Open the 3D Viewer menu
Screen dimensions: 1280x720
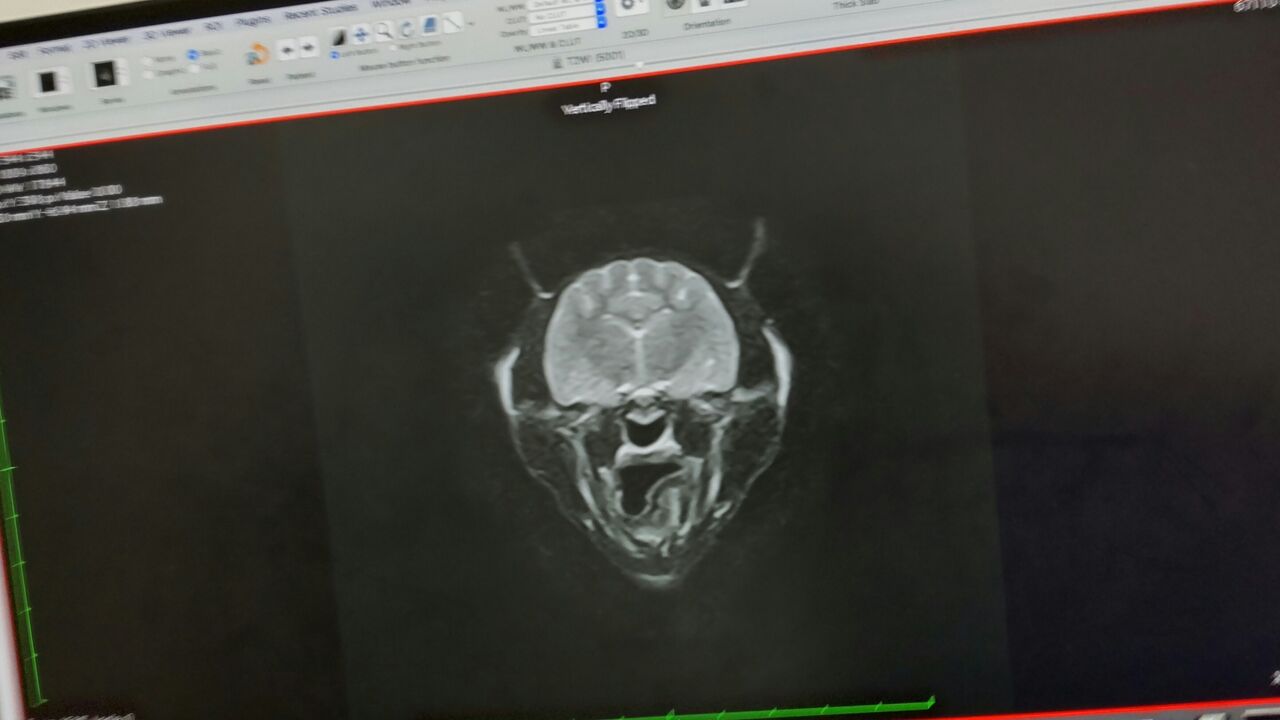[x=165, y=32]
